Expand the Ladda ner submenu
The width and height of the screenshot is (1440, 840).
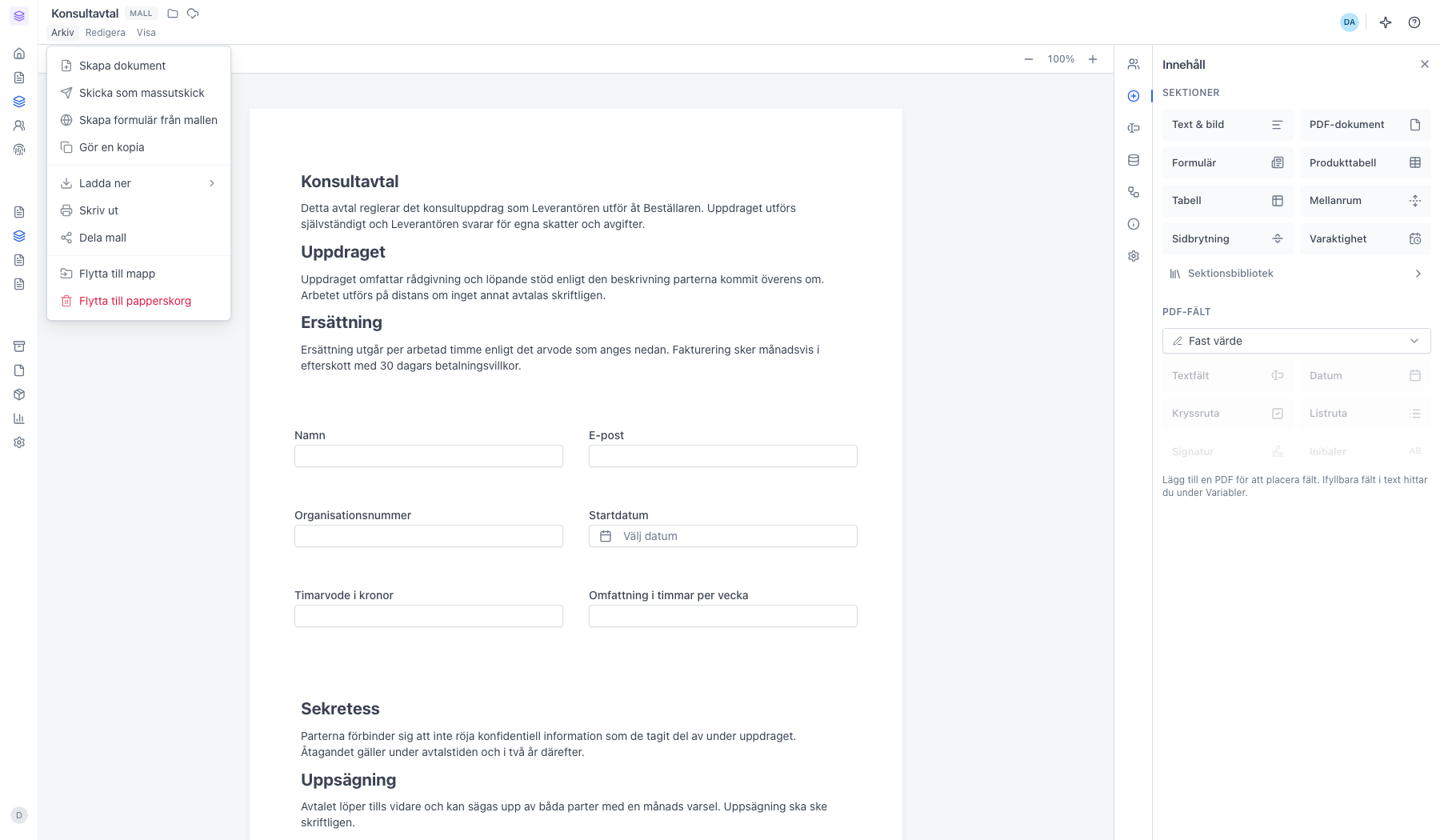(138, 183)
